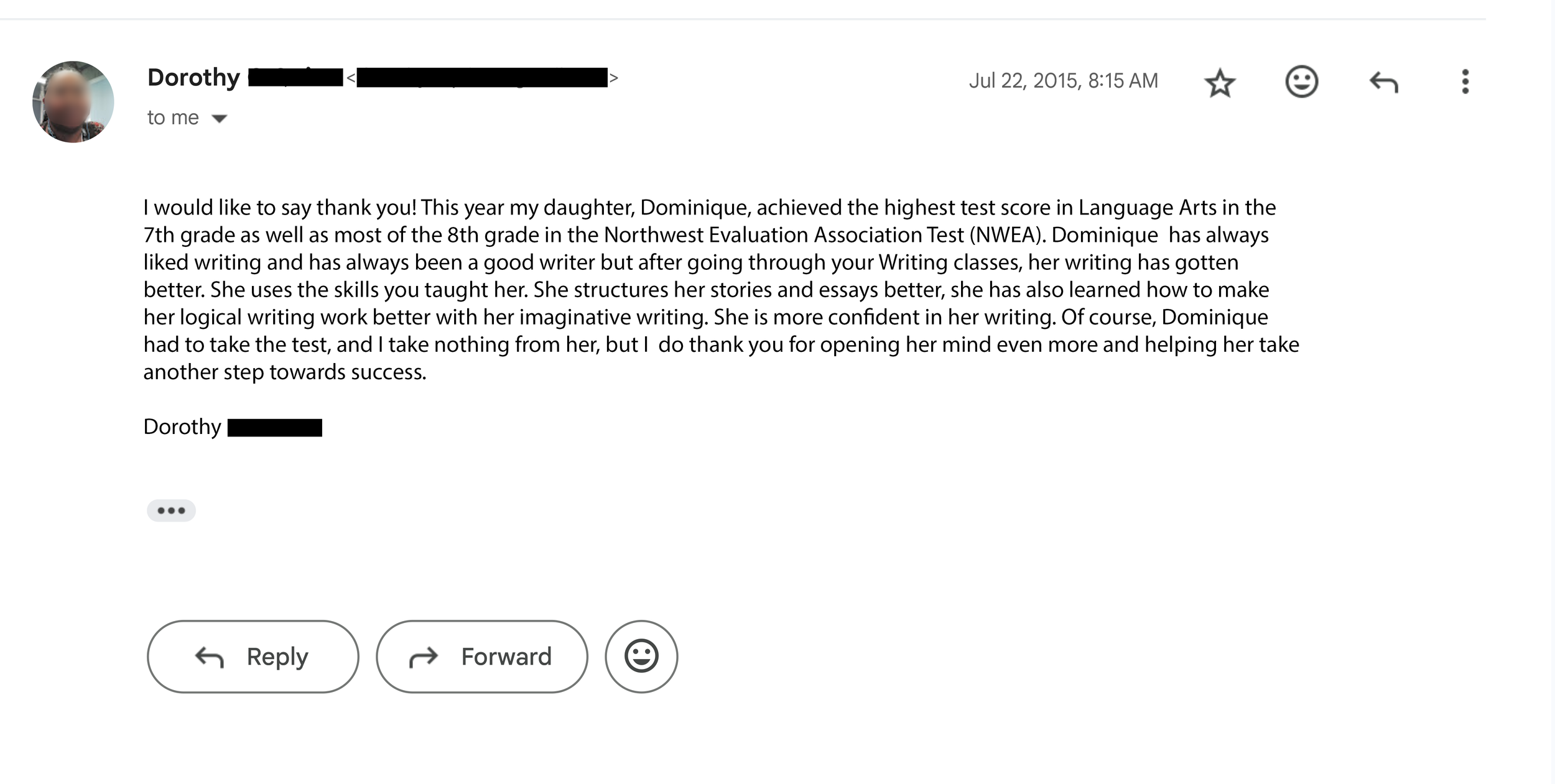Show trimmed content via the ellipsis button
The height and width of the screenshot is (784, 1555).
171,510
